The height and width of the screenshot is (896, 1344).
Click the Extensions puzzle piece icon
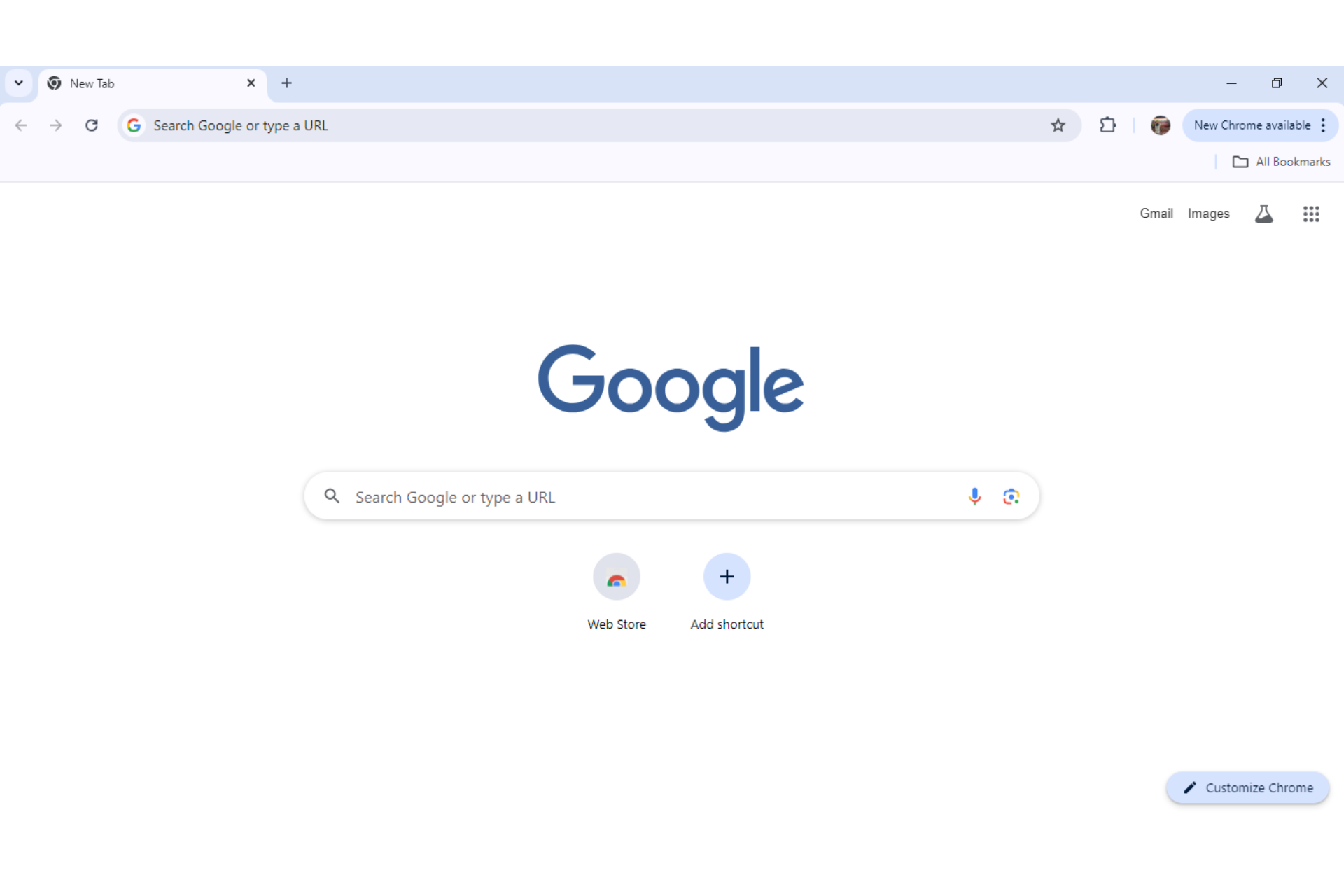point(1108,125)
